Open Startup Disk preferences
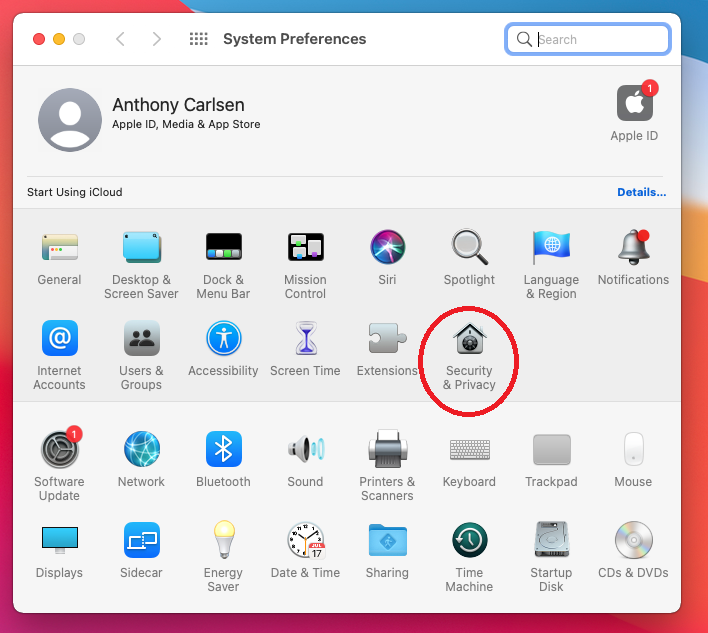 coord(551,540)
